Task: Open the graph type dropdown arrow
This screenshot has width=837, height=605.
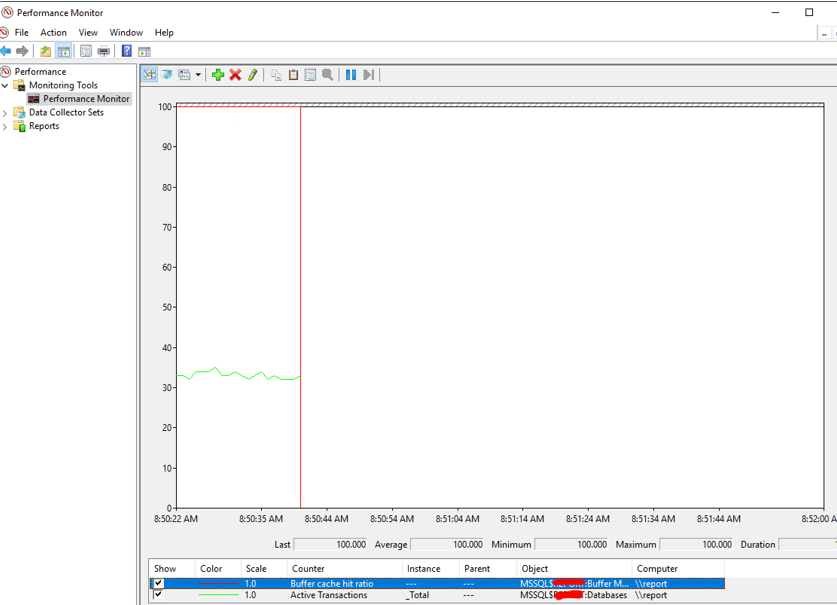Action: (198, 75)
